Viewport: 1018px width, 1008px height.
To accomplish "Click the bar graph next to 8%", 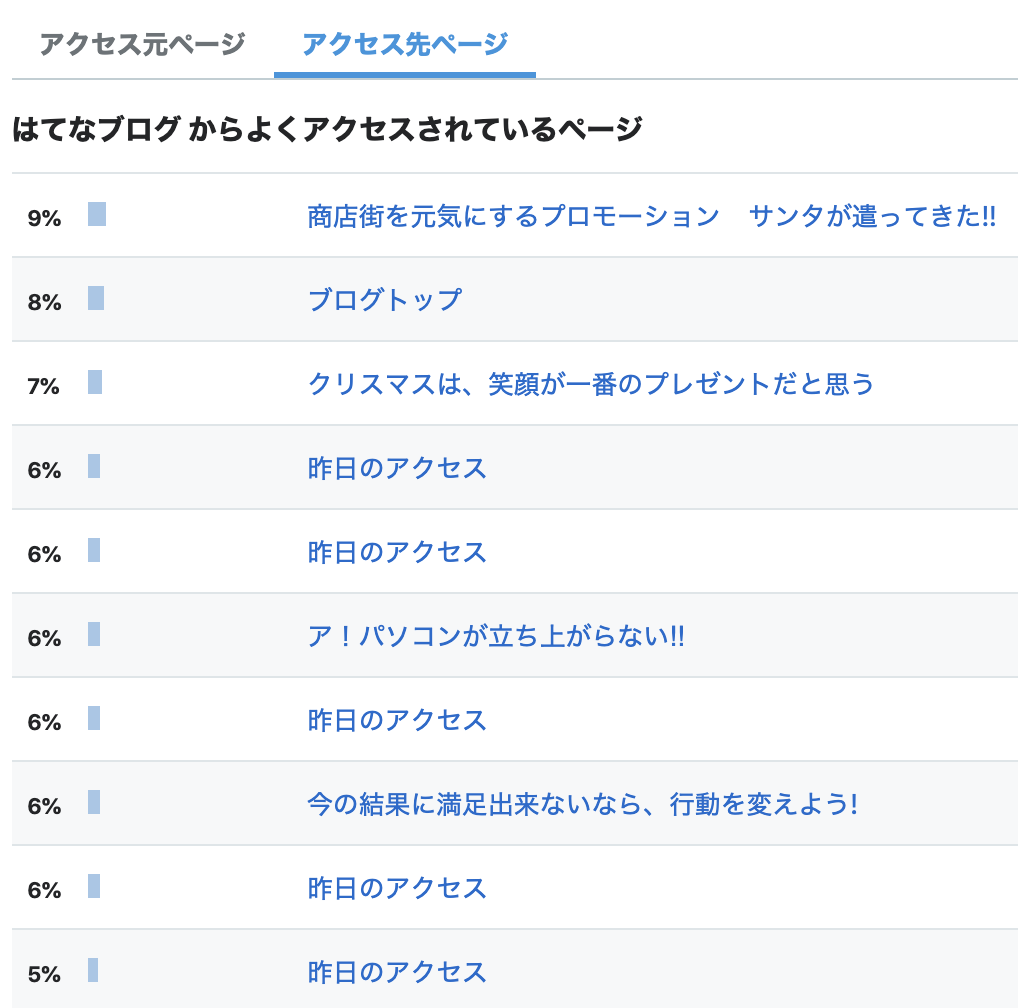I will coord(96,298).
